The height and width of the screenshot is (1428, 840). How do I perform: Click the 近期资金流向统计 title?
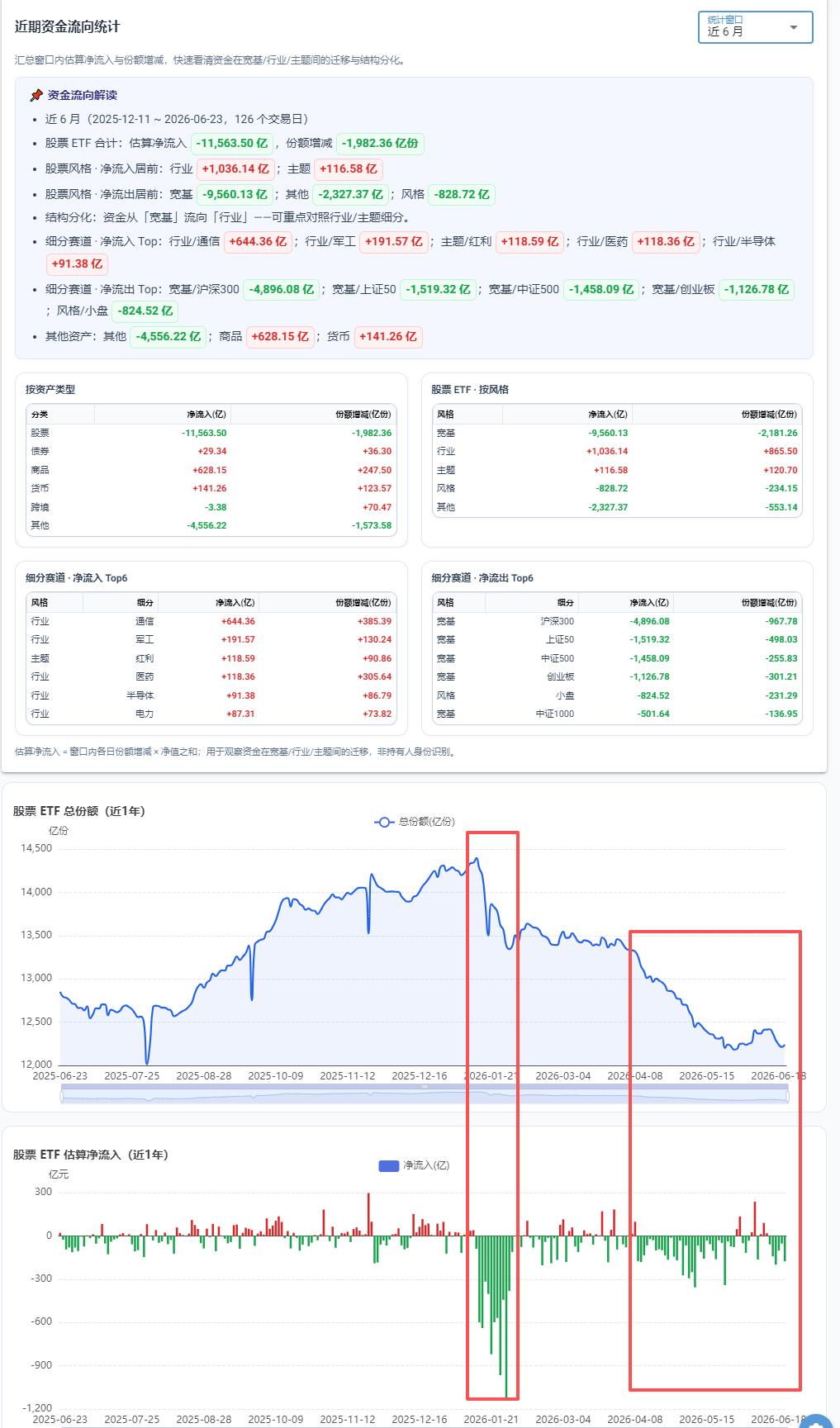[68, 27]
